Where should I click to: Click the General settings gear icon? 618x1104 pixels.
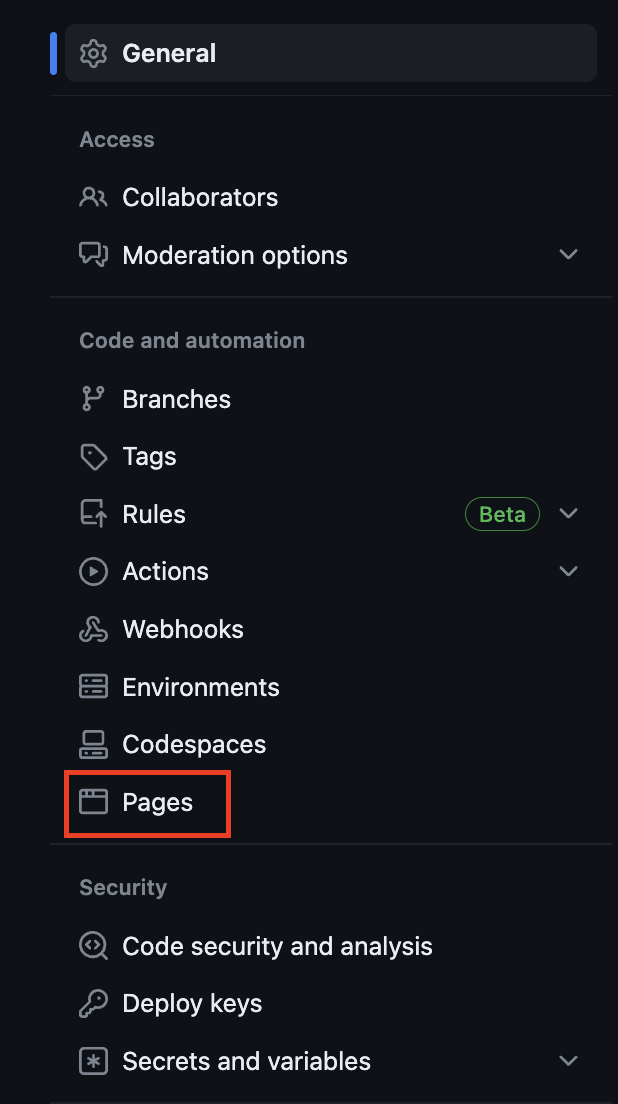92,53
